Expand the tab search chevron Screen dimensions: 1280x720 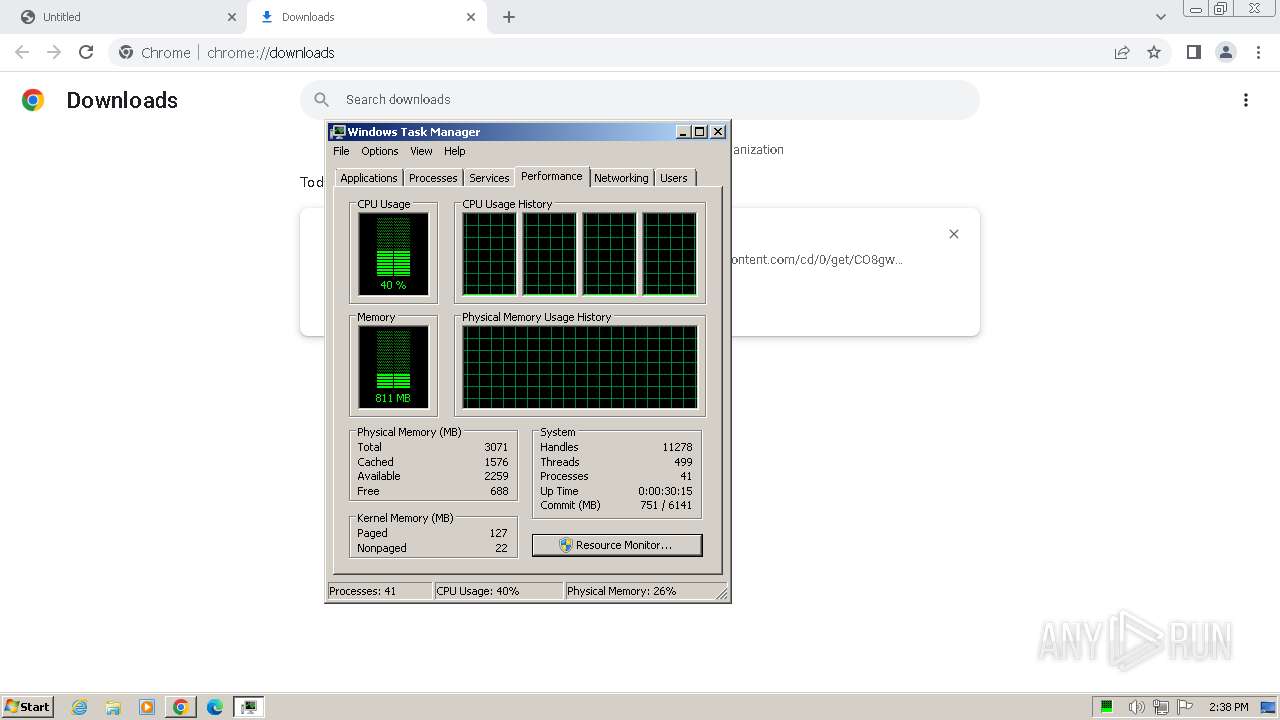pos(1160,17)
